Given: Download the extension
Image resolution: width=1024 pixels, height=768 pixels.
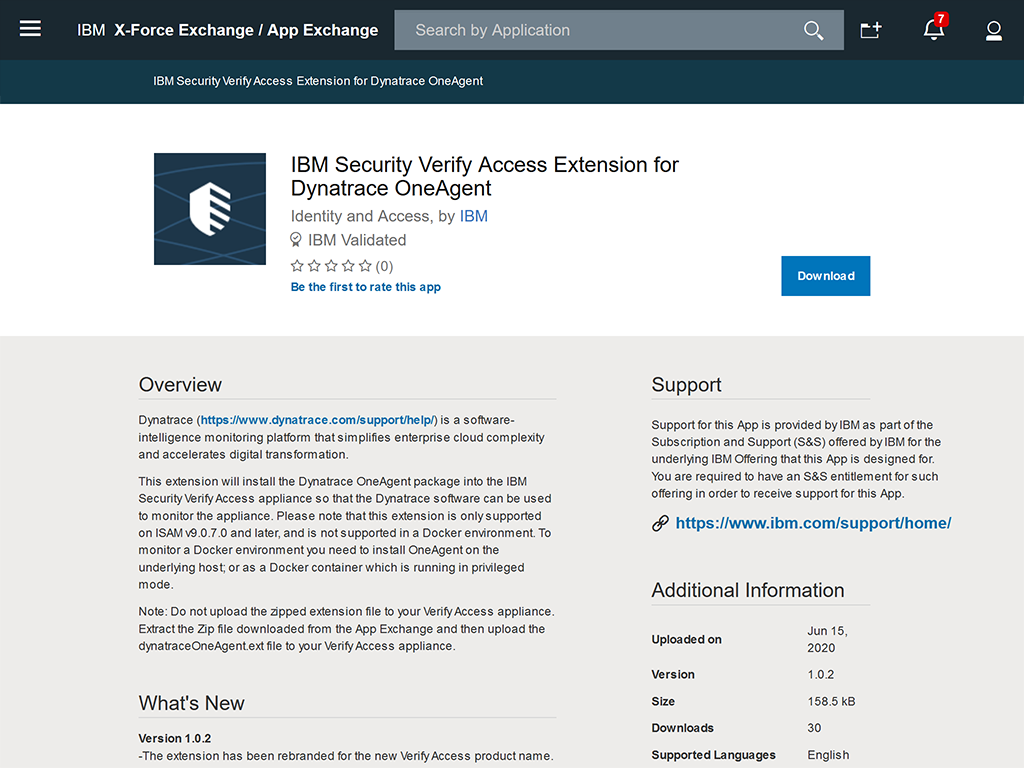Looking at the screenshot, I should (x=825, y=276).
